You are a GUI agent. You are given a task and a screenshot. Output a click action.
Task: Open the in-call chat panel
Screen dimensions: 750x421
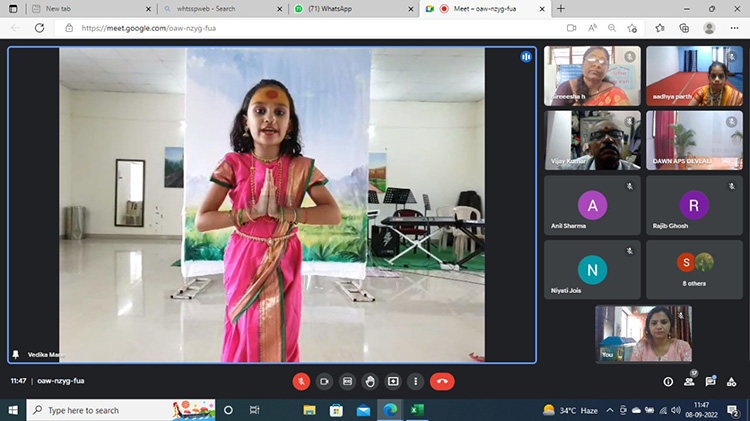tap(710, 381)
